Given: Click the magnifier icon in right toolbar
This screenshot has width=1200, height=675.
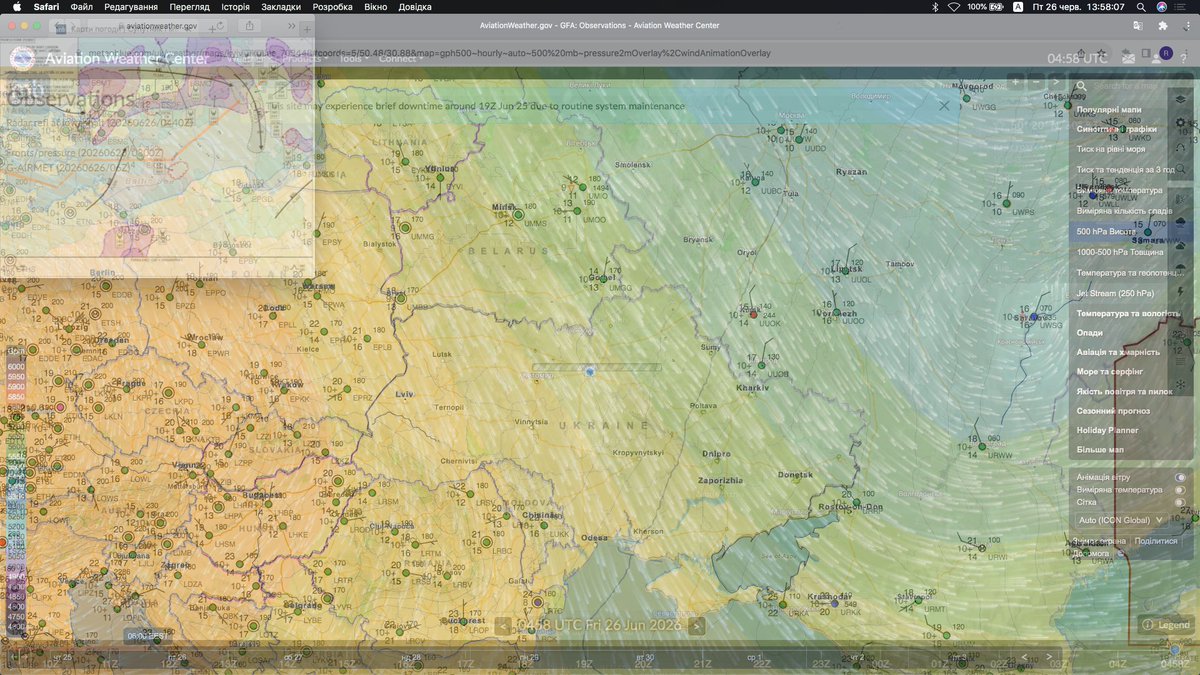Looking at the screenshot, I should [1181, 169].
